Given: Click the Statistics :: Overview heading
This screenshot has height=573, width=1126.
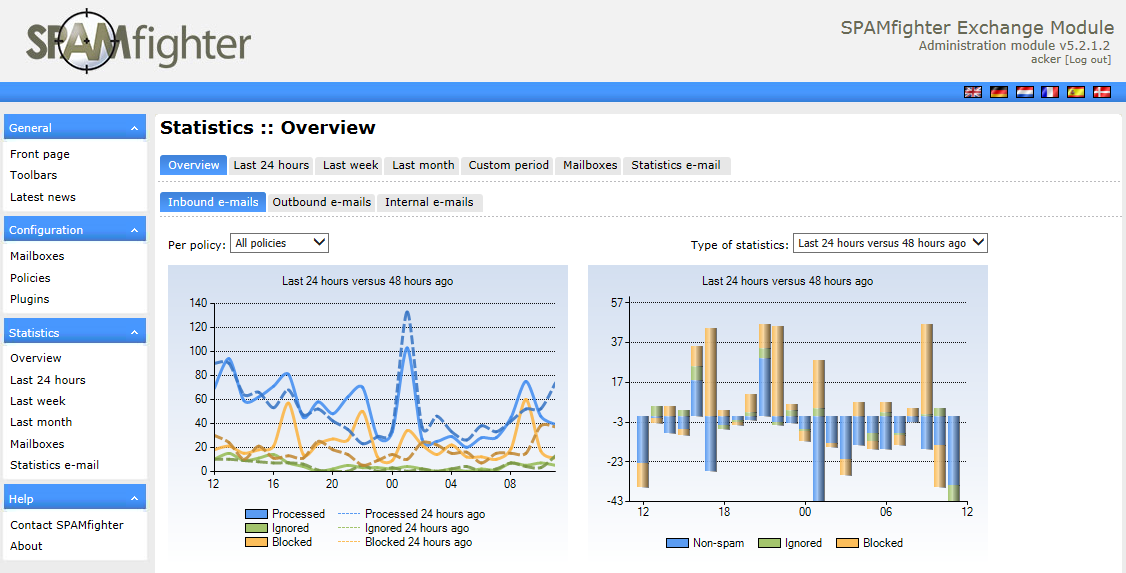Looking at the screenshot, I should (268, 127).
